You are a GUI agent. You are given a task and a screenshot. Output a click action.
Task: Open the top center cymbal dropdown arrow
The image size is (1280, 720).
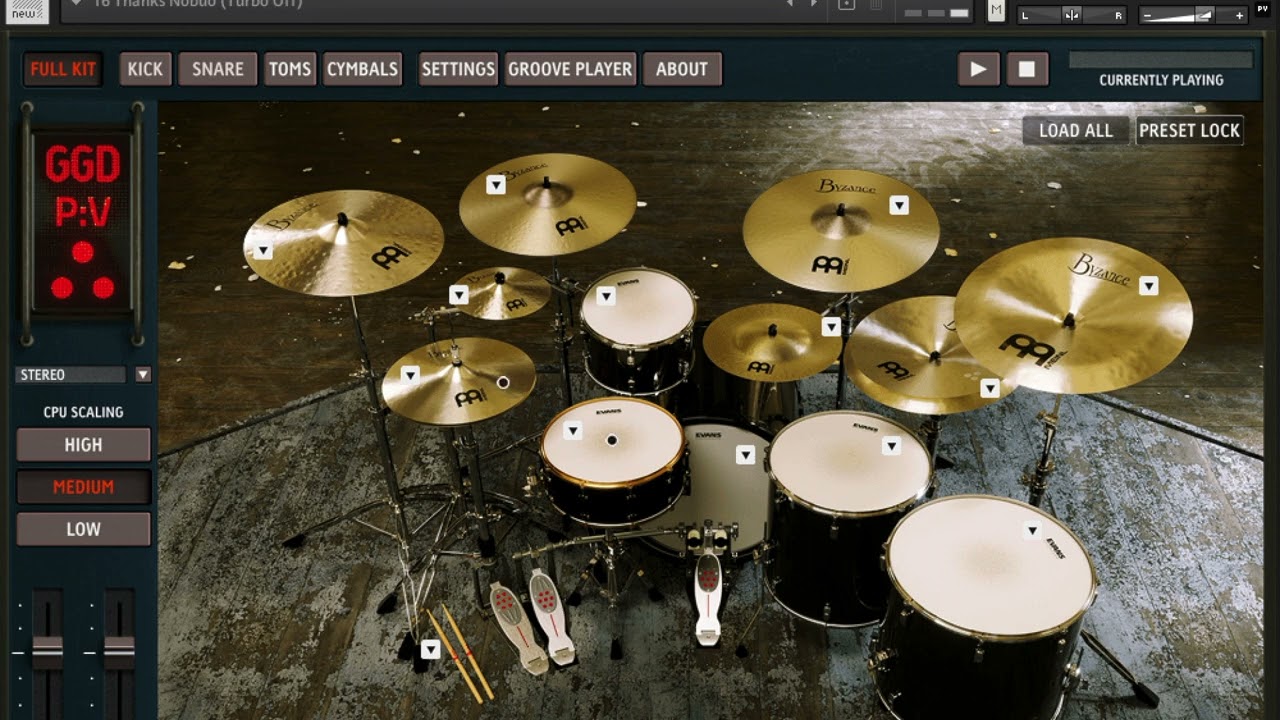coord(496,184)
